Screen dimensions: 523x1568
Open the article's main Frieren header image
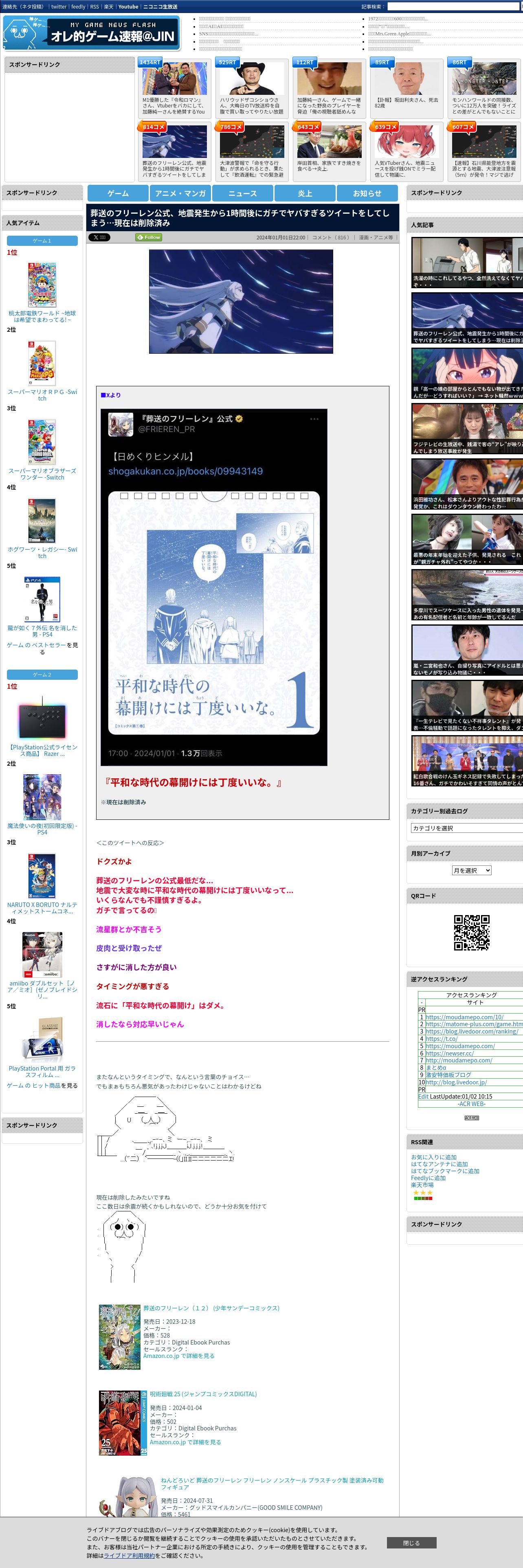coord(241,301)
